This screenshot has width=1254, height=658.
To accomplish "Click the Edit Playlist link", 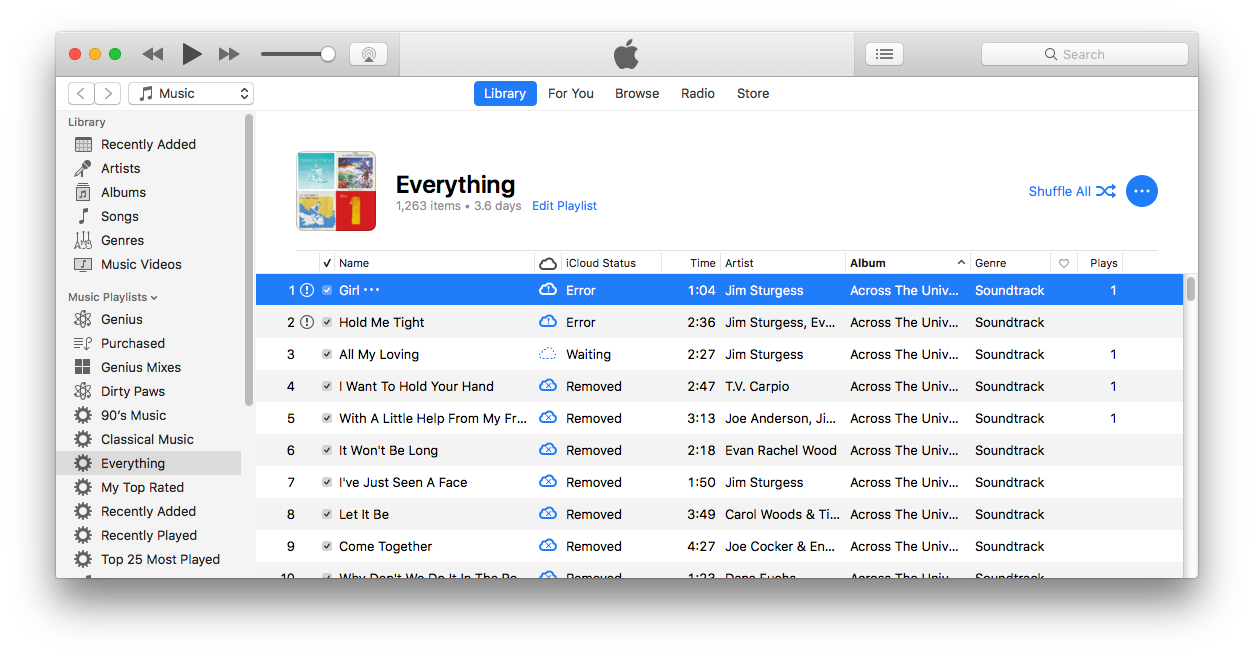I will coord(564,206).
